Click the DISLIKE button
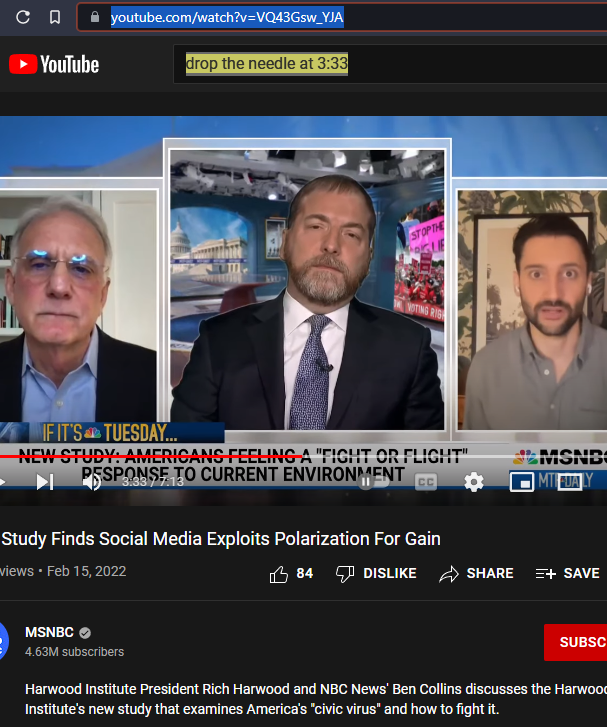The image size is (607, 727). point(376,574)
